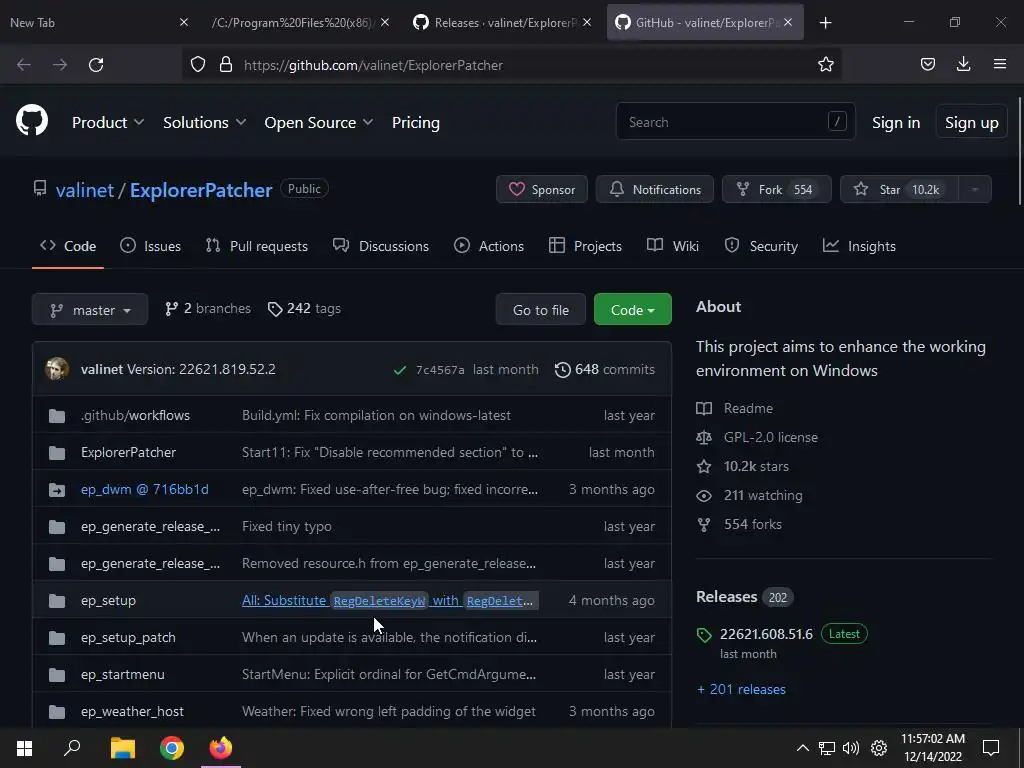Click the folder icon for ep_setup
The height and width of the screenshot is (768, 1024).
[x=57, y=601]
